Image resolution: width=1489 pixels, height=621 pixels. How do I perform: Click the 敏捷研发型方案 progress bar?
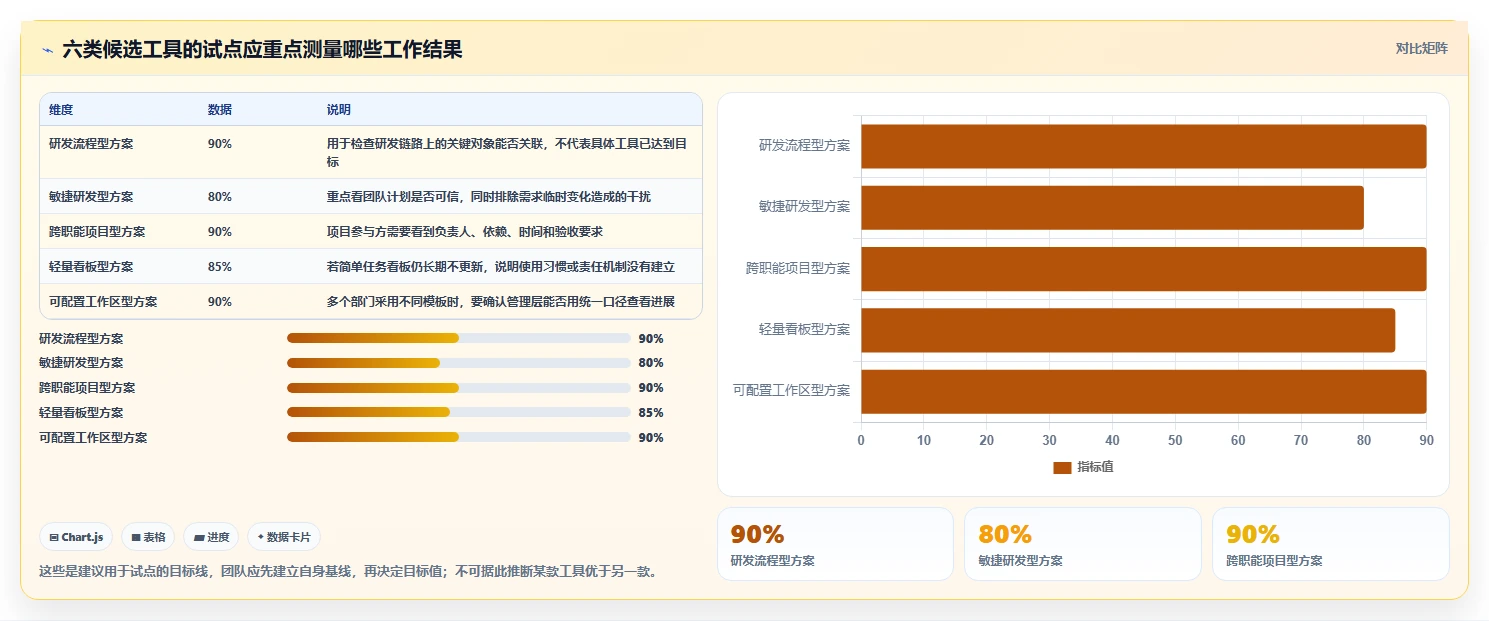(x=458, y=363)
